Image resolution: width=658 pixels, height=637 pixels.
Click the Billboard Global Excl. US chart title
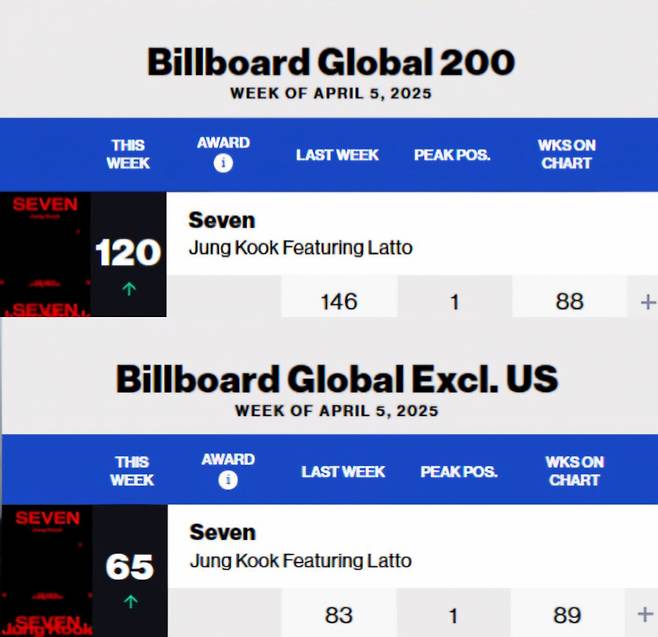(336, 379)
